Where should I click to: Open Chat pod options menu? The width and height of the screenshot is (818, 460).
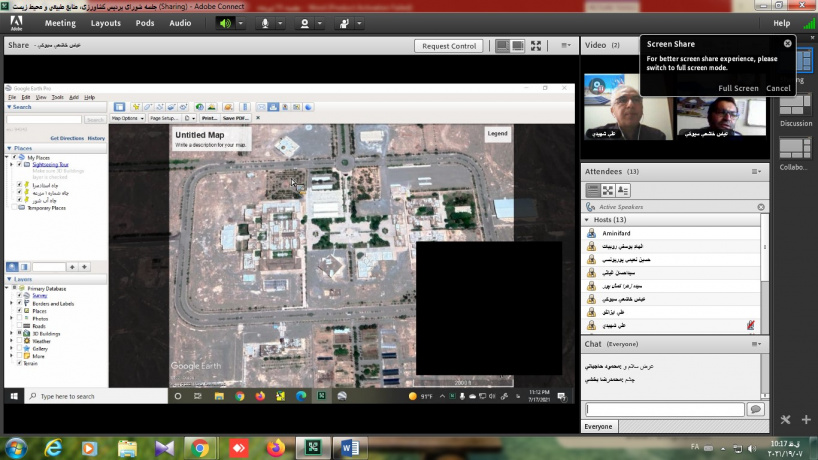click(x=757, y=344)
